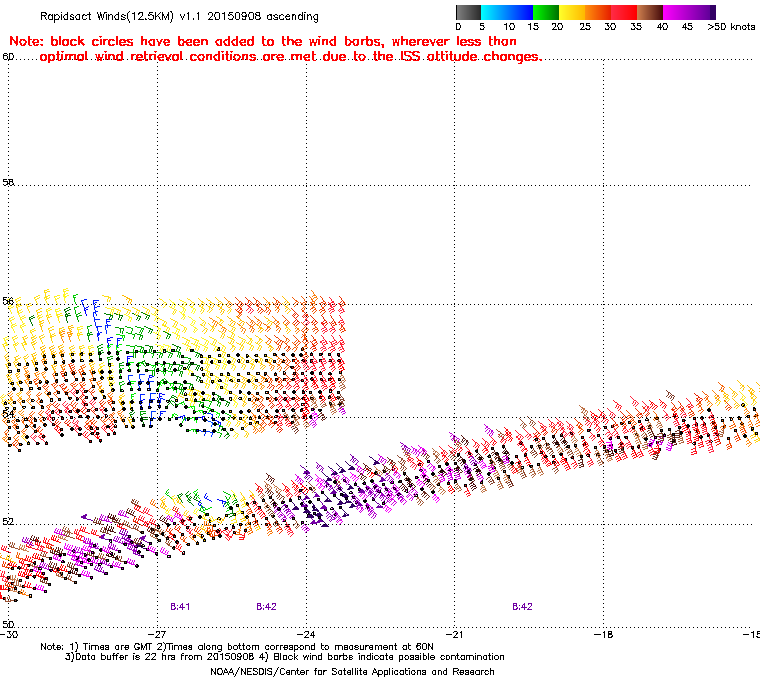Click the longitude label -21
Screen dimensions: 760x688
click(455, 634)
